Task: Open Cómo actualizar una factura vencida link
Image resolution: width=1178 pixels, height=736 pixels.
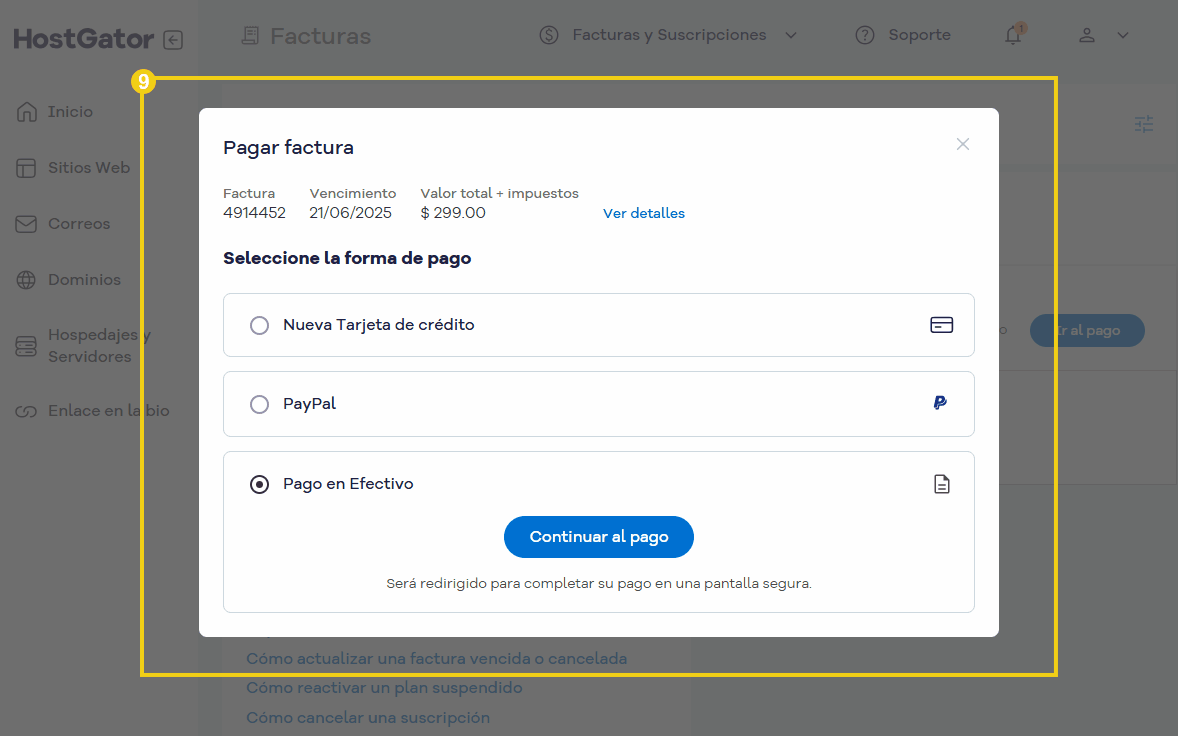Action: [436, 659]
